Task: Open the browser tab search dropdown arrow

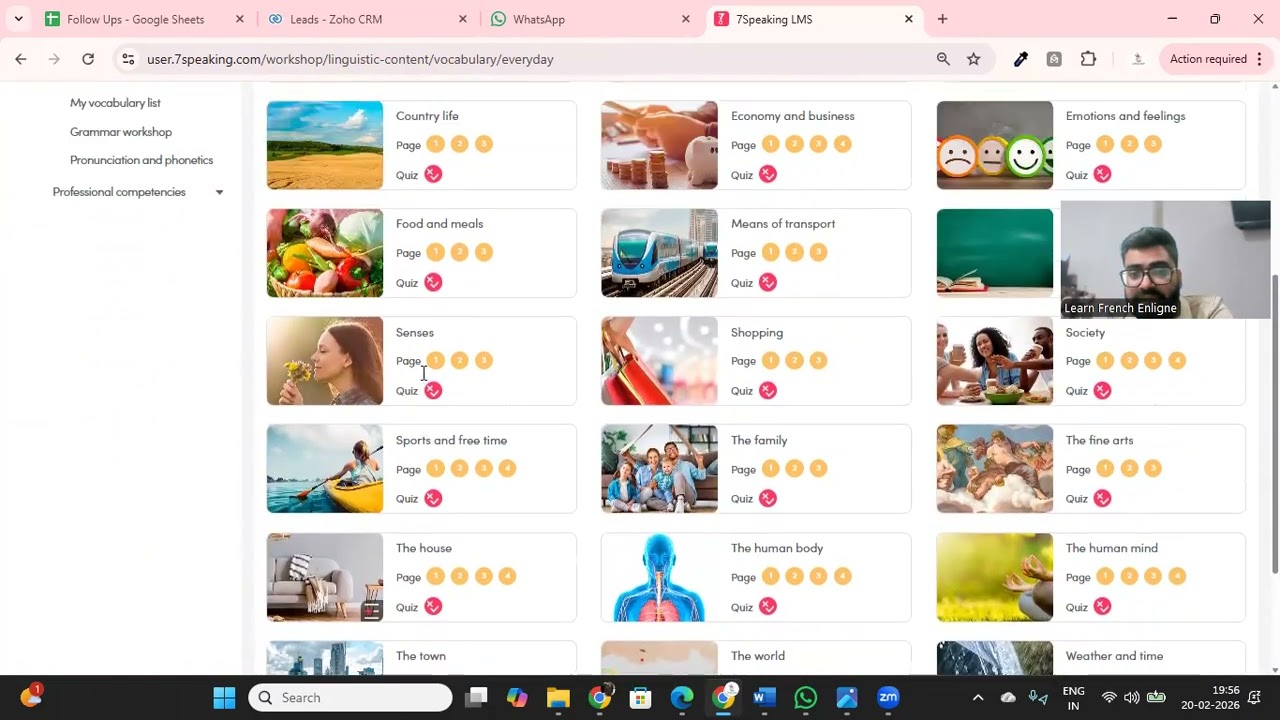Action: 18,19
